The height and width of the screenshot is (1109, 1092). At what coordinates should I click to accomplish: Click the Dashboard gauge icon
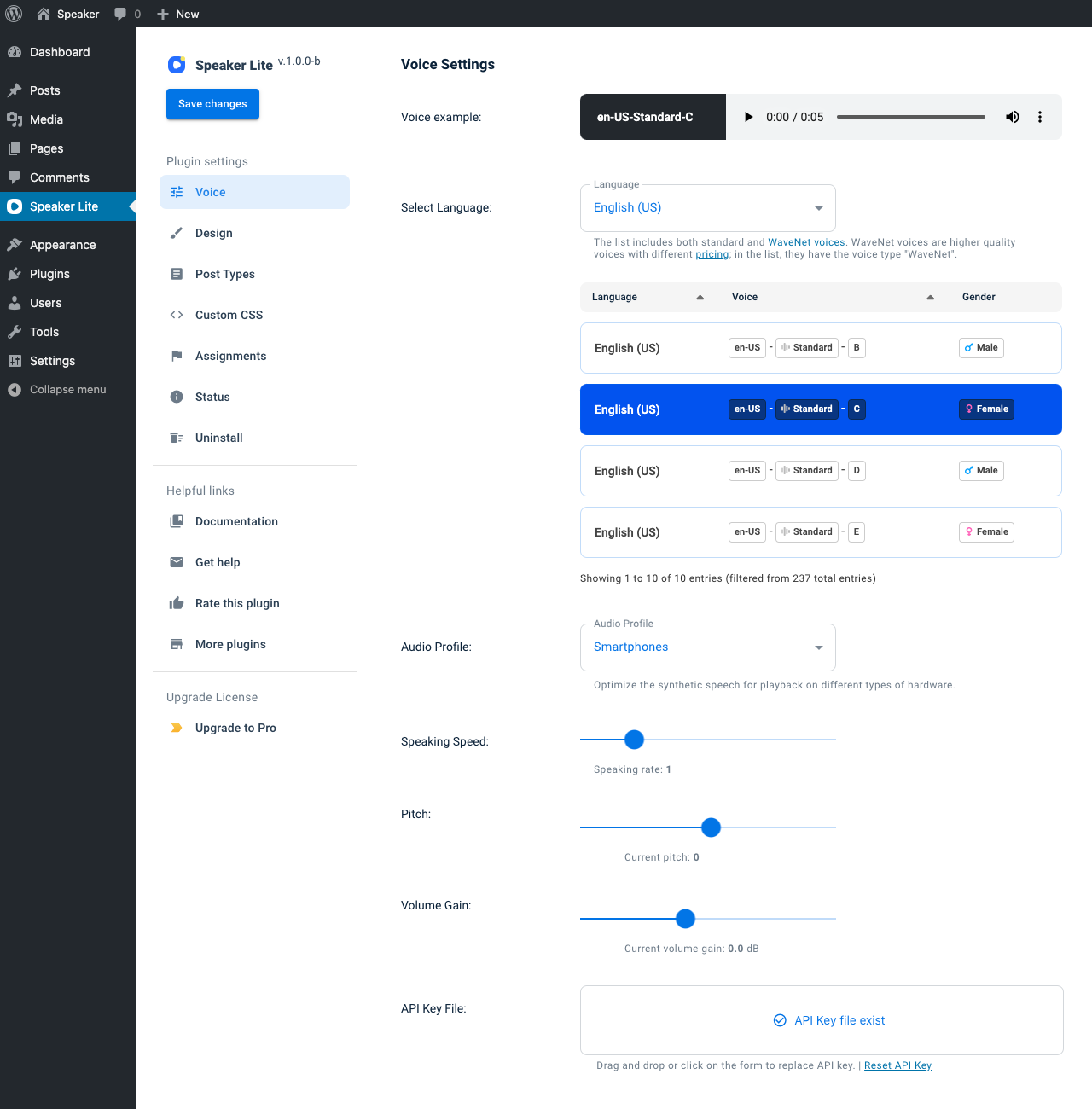15,52
